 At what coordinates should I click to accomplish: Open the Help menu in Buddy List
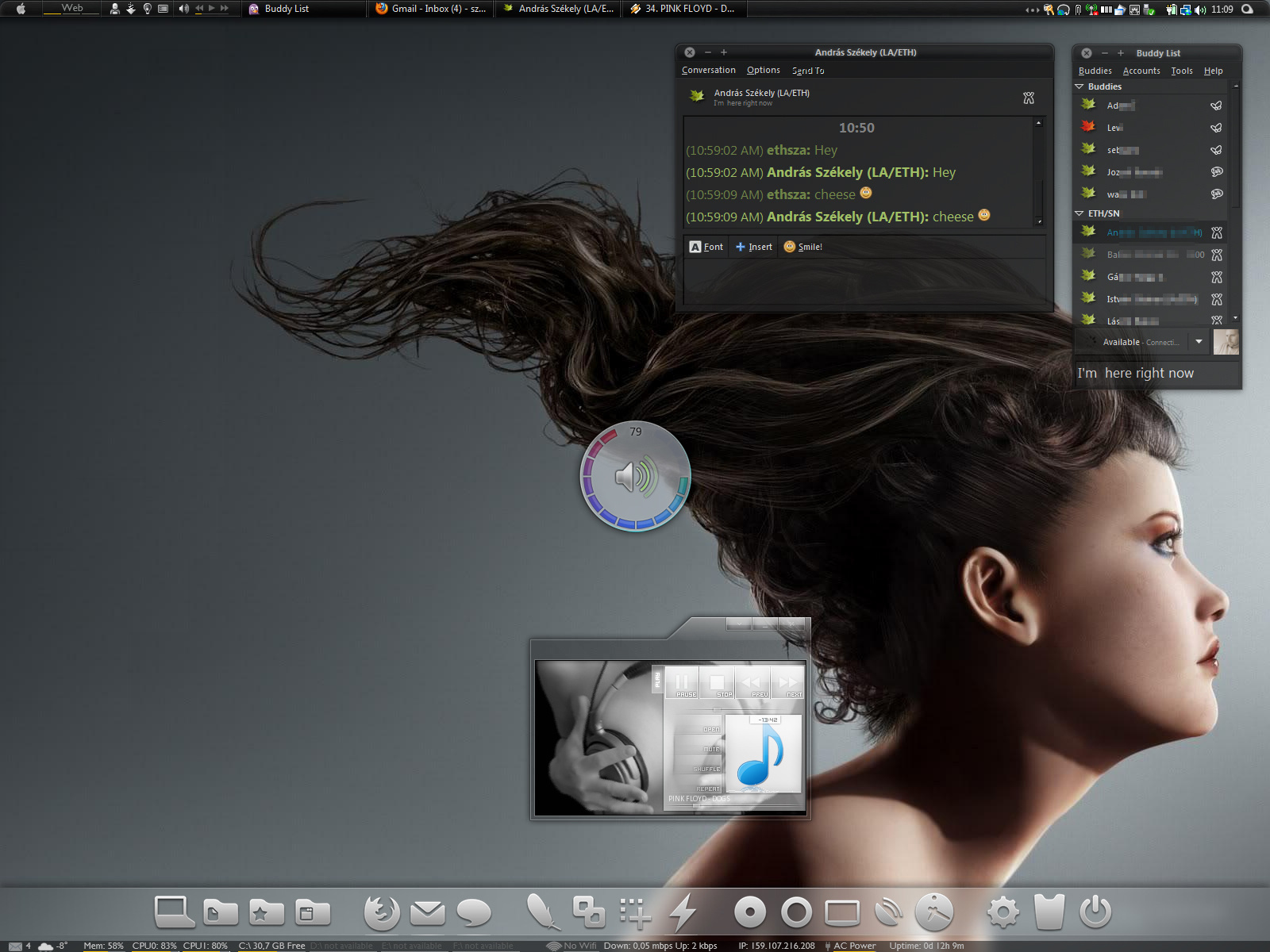[x=1213, y=71]
